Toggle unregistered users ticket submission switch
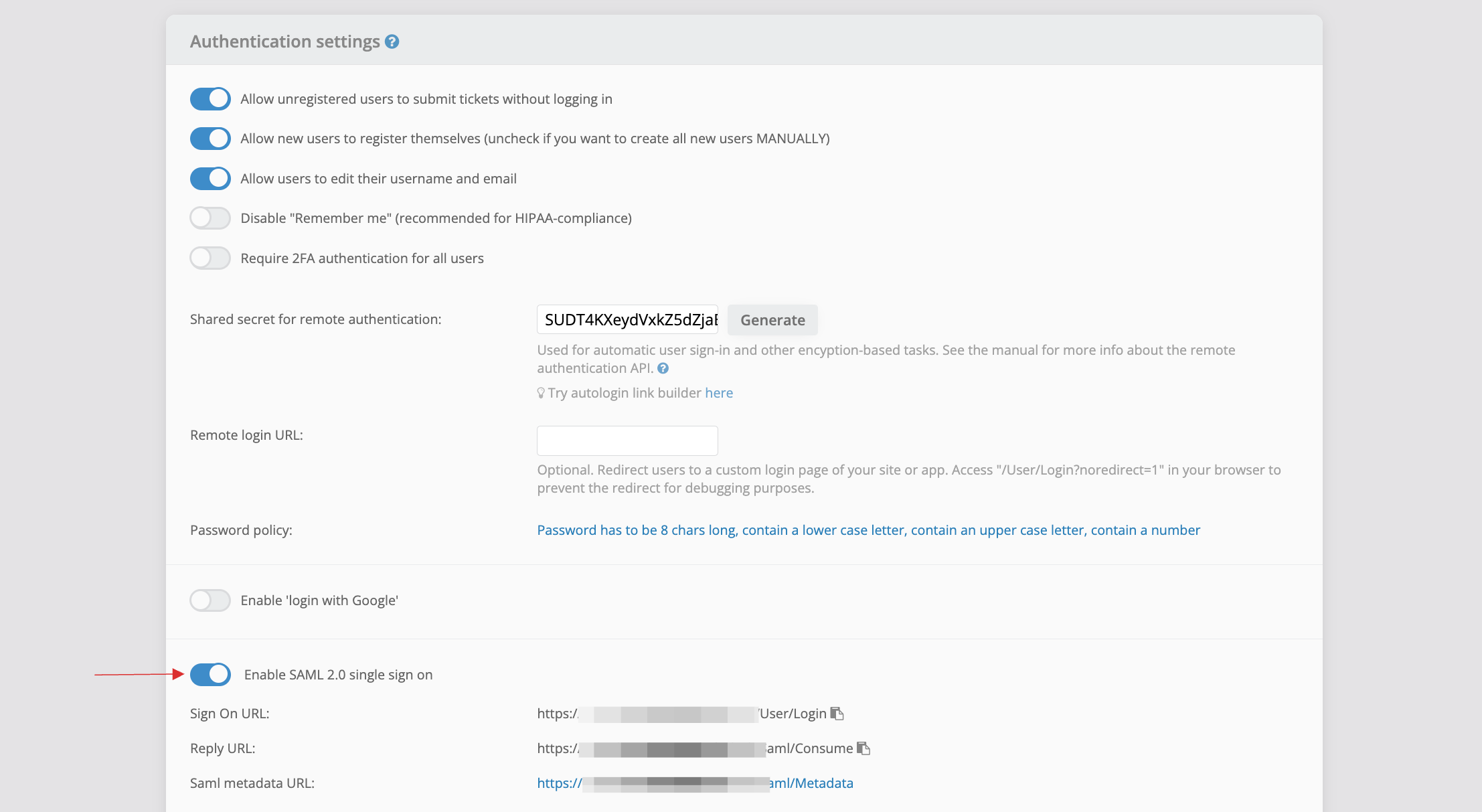The height and width of the screenshot is (812, 1482). coord(210,99)
